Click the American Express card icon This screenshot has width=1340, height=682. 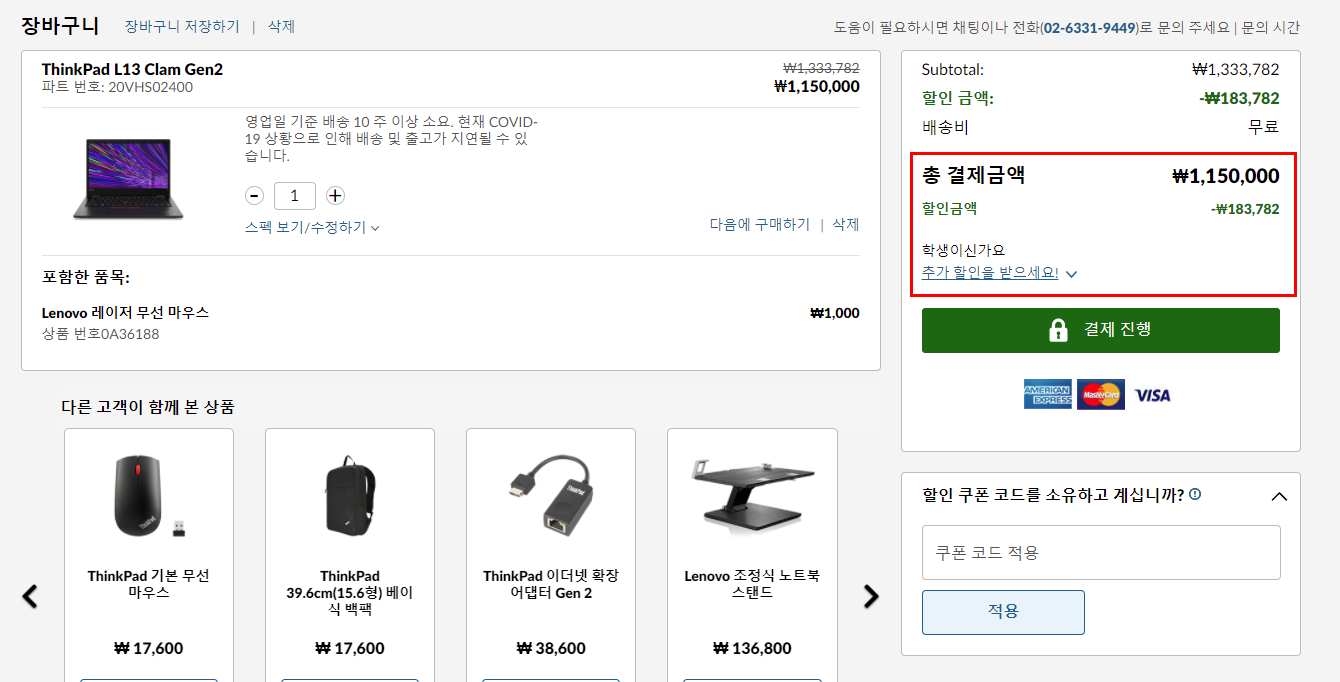point(1047,395)
